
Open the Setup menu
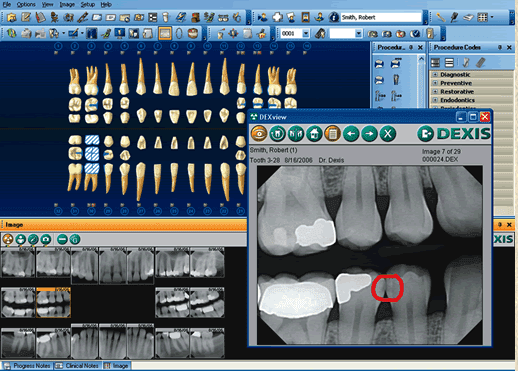pos(88,5)
